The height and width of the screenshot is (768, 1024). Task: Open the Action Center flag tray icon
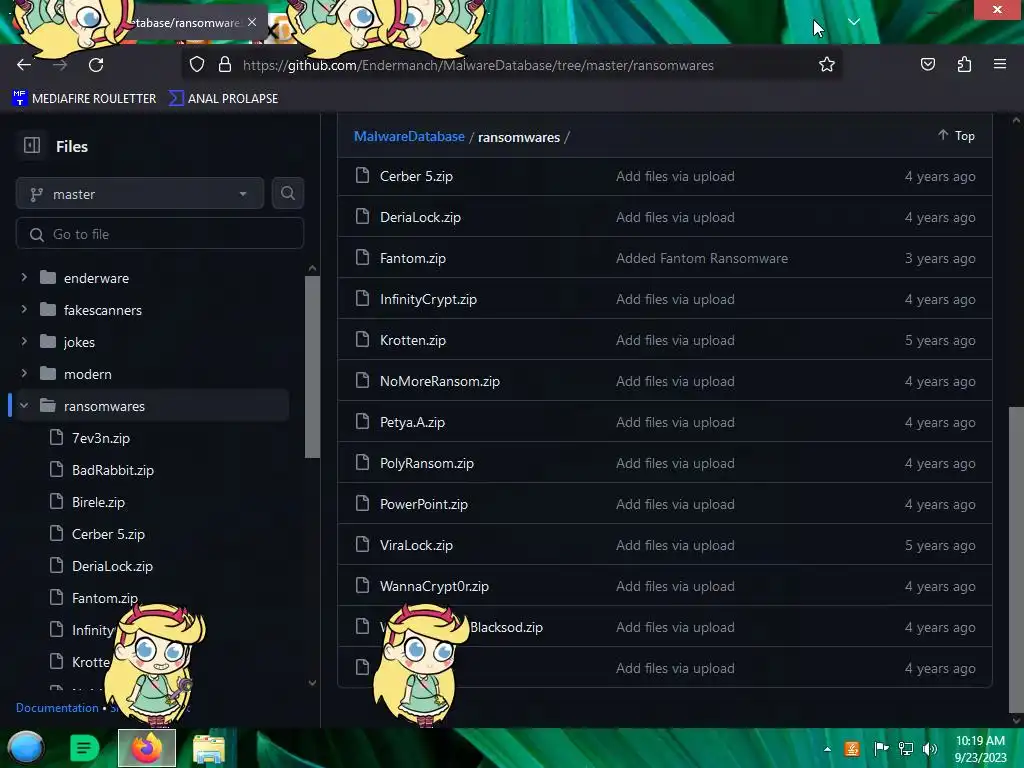coord(881,749)
